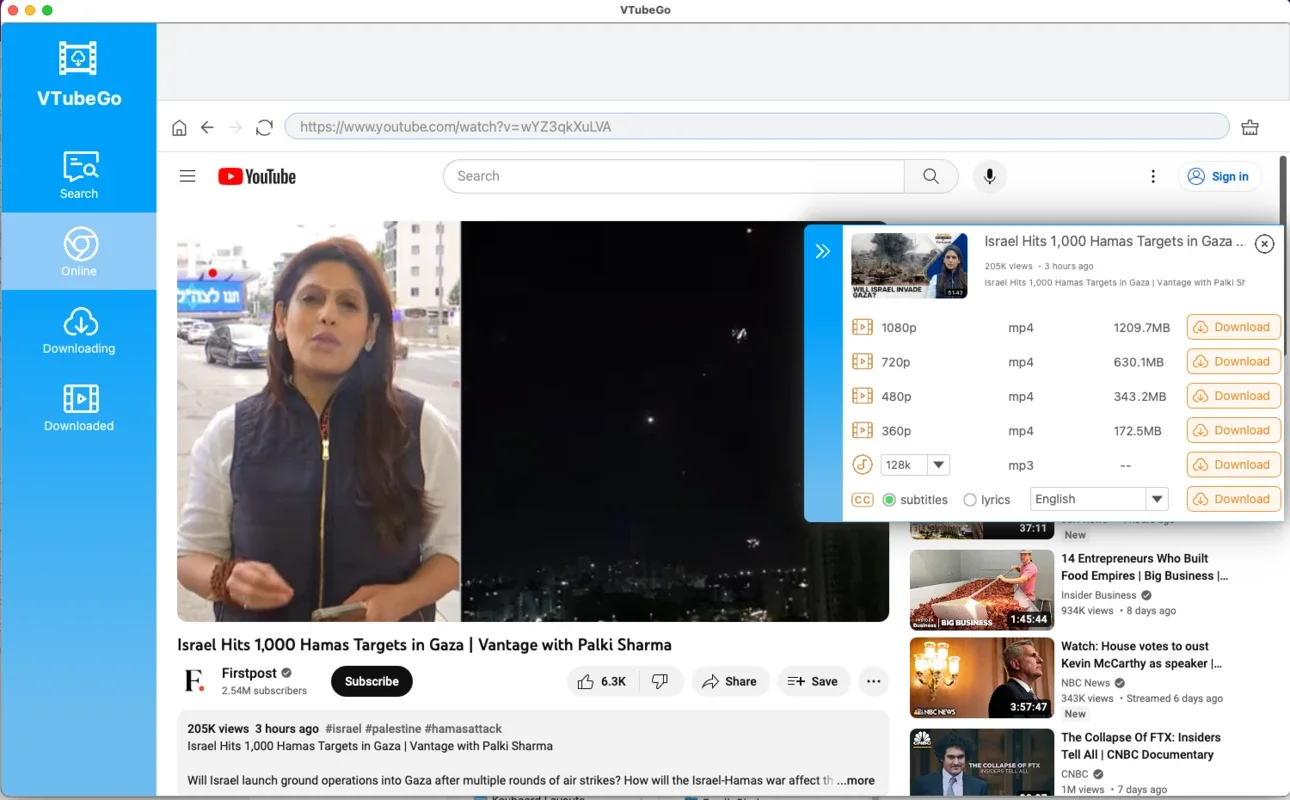The width and height of the screenshot is (1290, 800).
Task: Click the YouTube logo
Action: [257, 176]
